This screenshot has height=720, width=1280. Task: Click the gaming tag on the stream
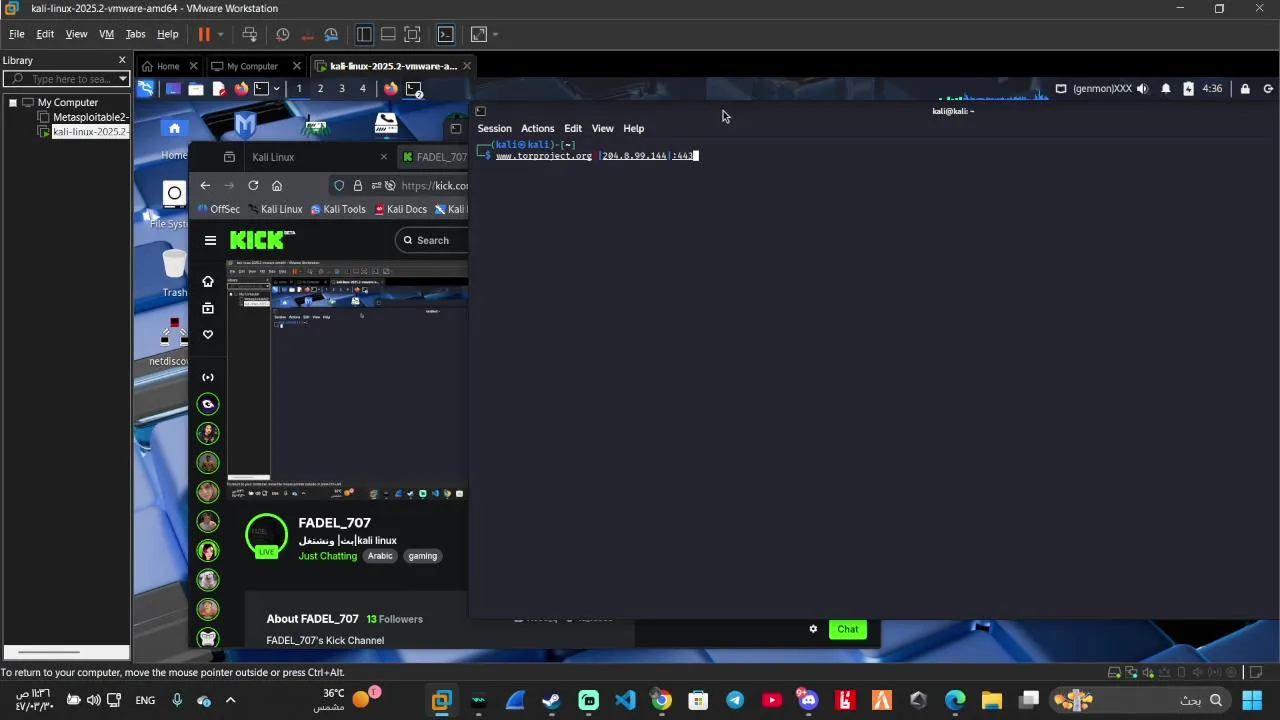click(x=422, y=556)
